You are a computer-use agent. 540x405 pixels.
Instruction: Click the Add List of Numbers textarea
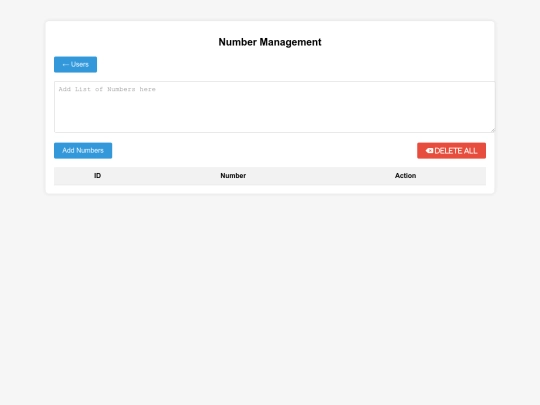[274, 107]
